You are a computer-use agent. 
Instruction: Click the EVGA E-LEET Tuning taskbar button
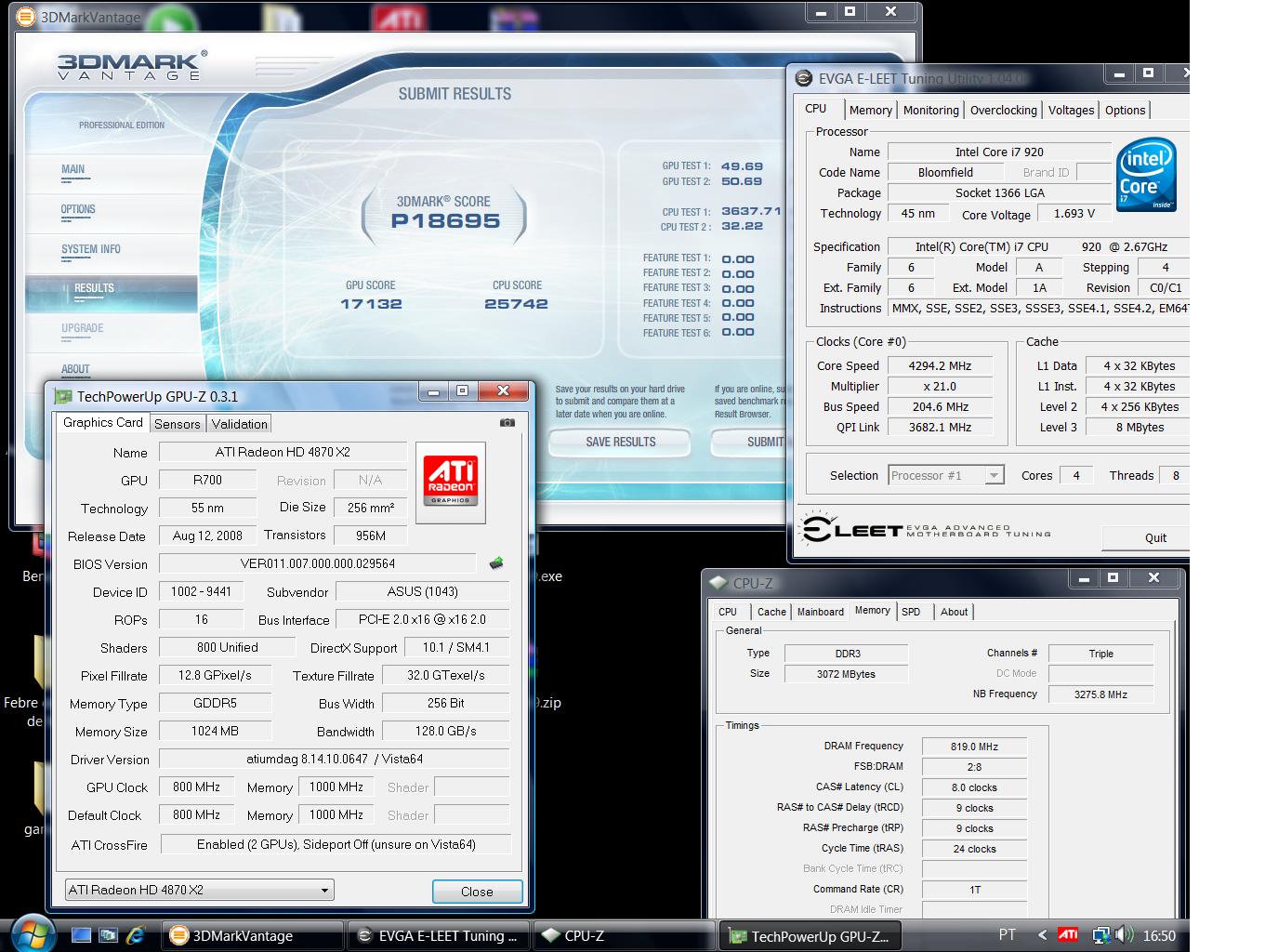(x=438, y=936)
